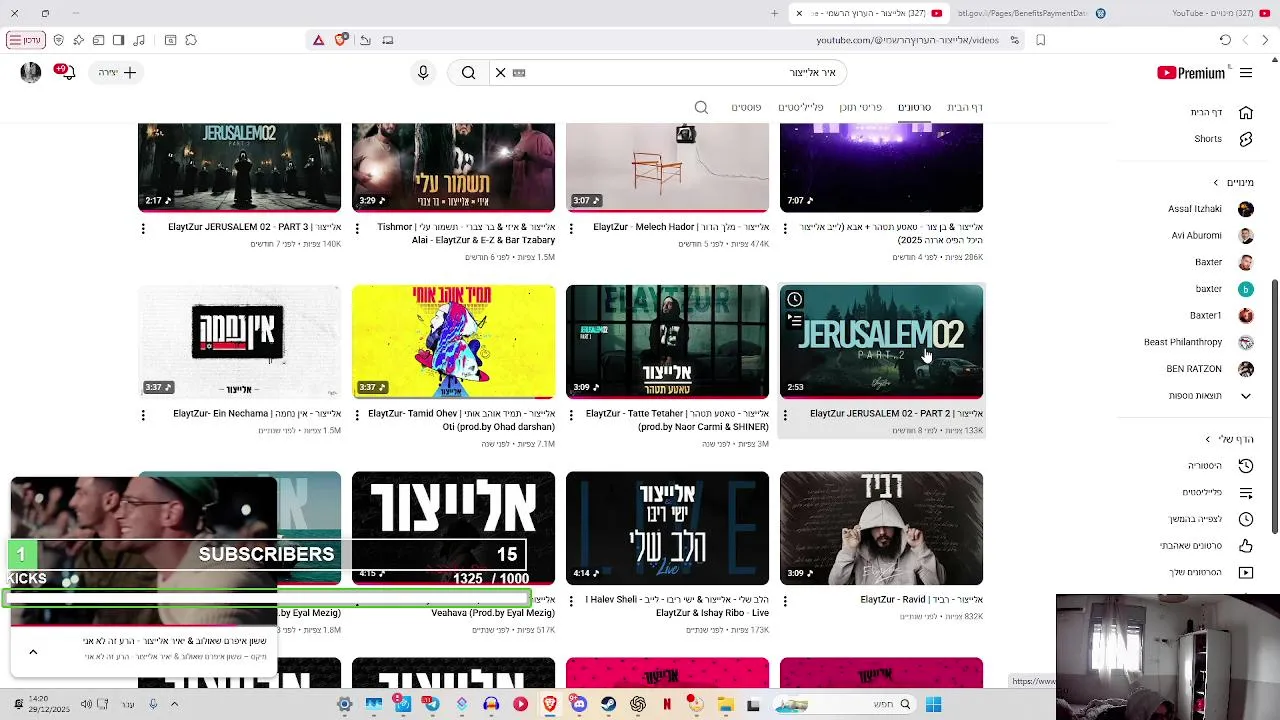Open Playlists (פלייליסטים) in the sidebar
Viewport: 1280px width, 720px height.
point(1218,493)
